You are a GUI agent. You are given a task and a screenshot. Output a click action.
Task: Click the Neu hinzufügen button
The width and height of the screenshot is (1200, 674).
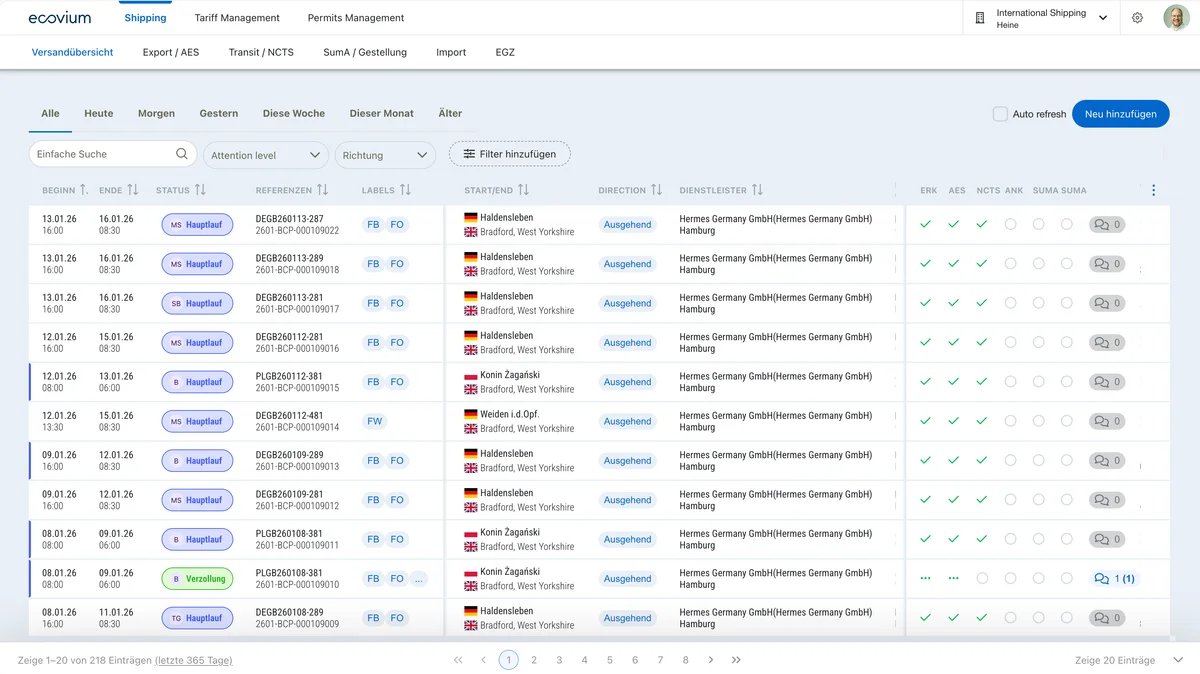pos(1120,113)
